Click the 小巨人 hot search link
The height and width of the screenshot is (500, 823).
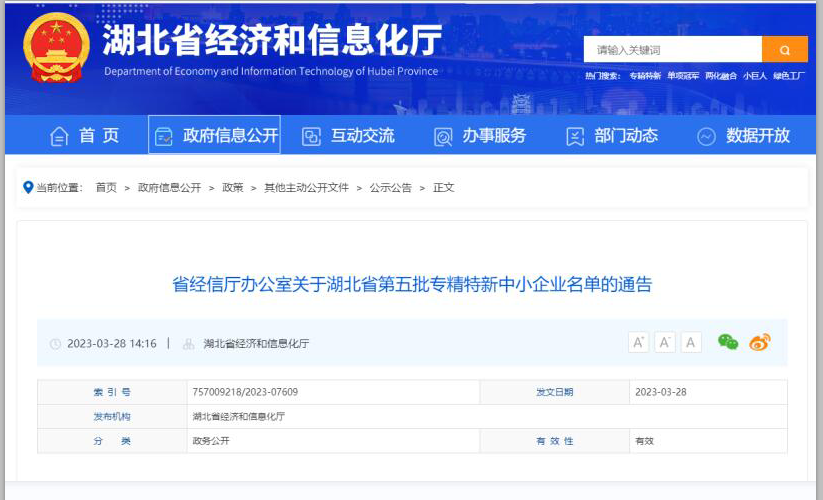point(754,76)
